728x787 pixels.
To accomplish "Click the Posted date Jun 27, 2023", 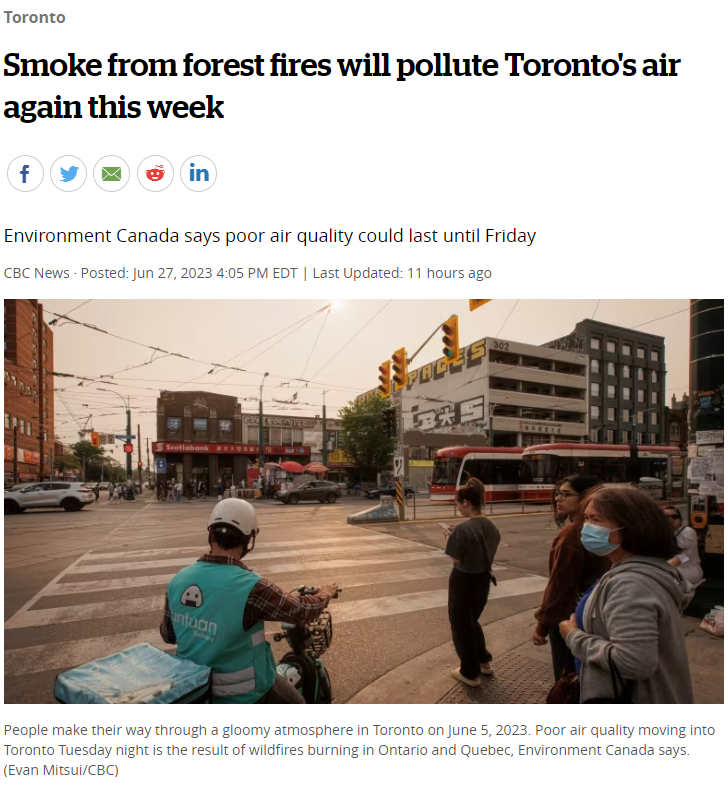I will click(x=189, y=273).
